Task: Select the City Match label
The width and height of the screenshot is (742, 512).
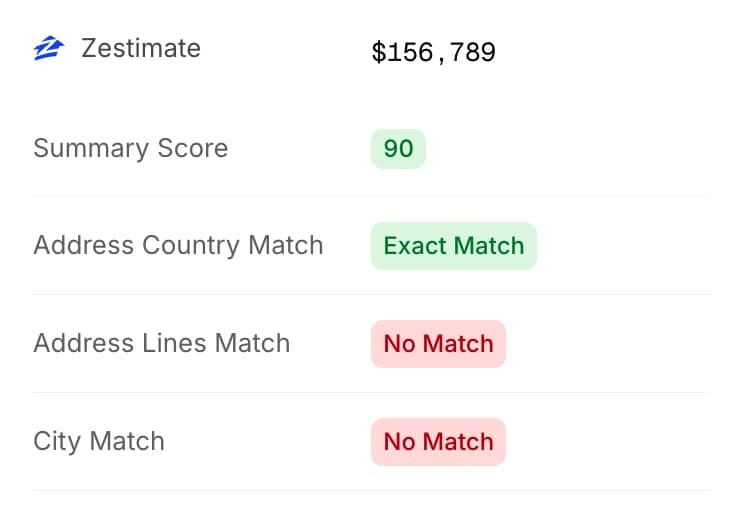Action: [99, 442]
